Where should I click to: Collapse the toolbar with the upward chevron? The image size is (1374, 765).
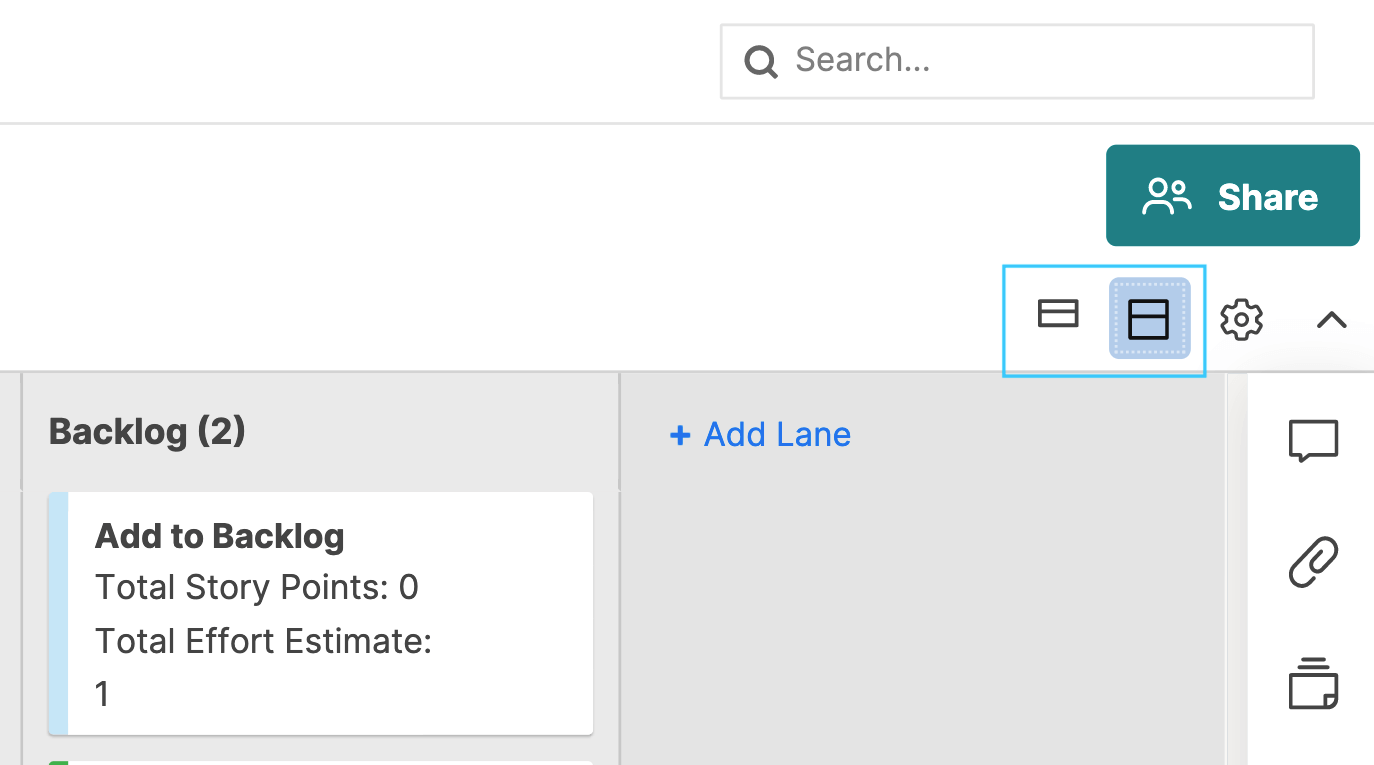1331,319
